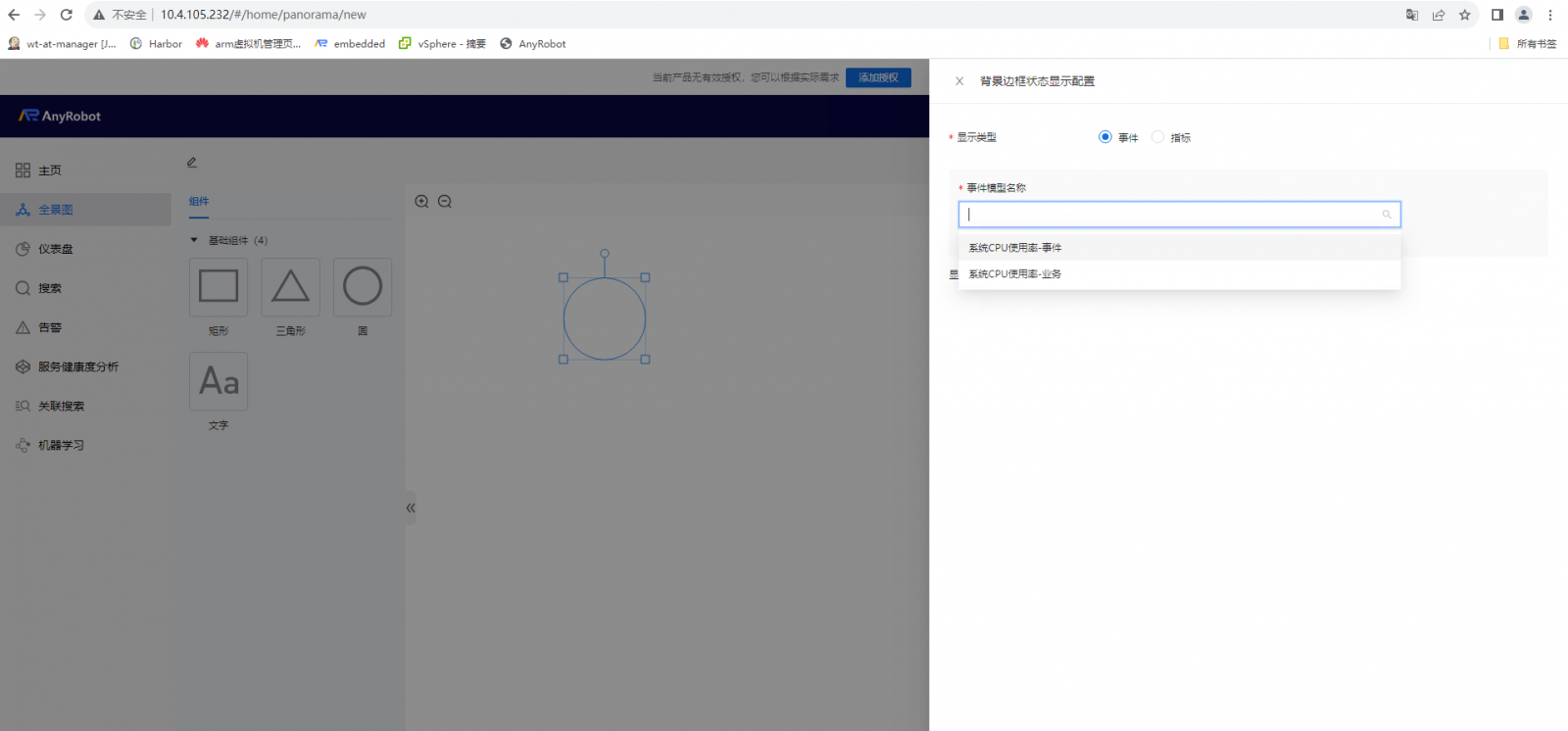Open the embedded bookmark
This screenshot has height=731, width=1568.
tap(350, 44)
